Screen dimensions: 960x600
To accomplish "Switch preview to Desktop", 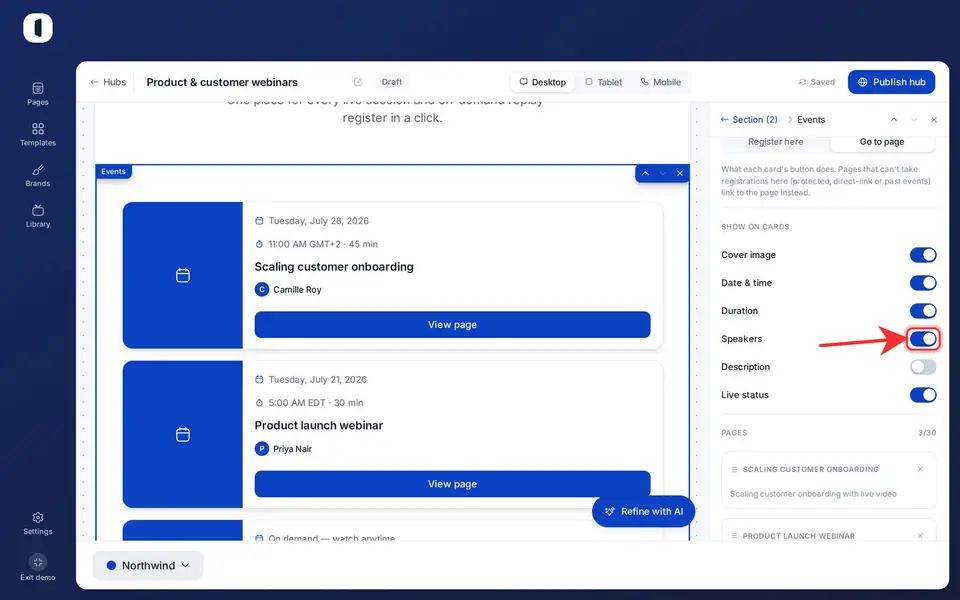I will (x=542, y=82).
